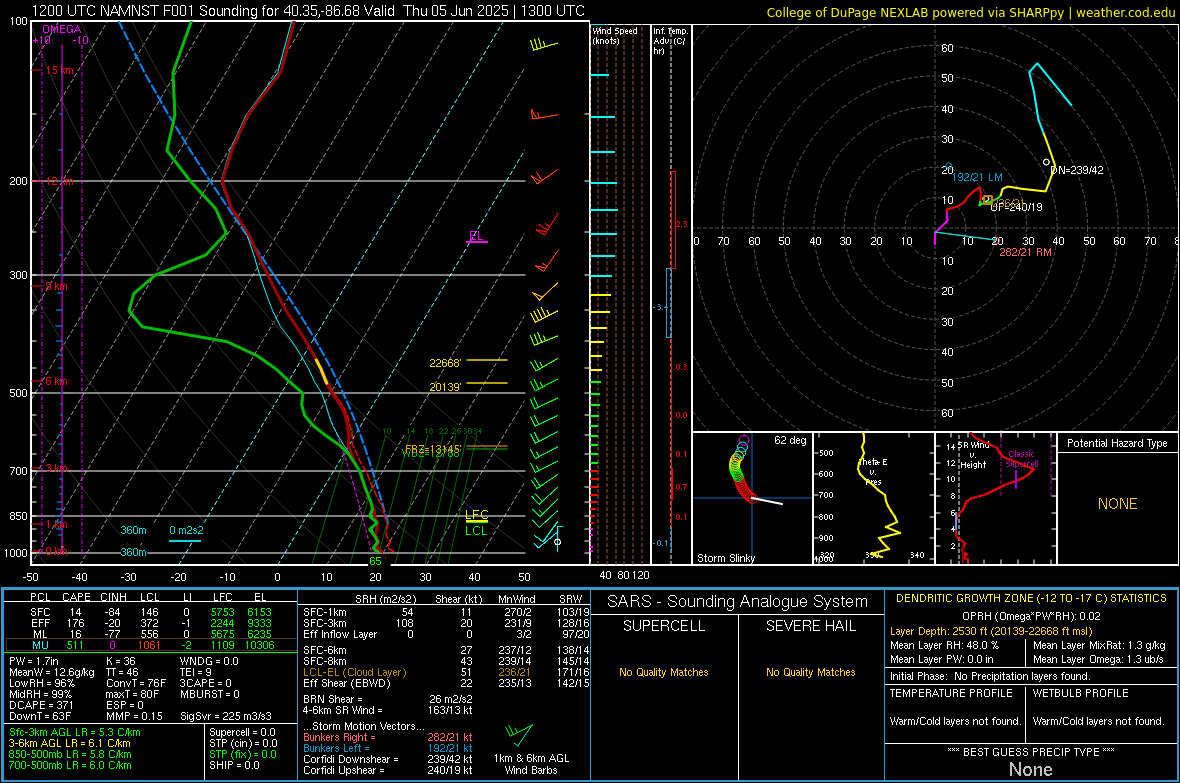
Task: Click the Bunkers Left = label
Action: (x=336, y=748)
